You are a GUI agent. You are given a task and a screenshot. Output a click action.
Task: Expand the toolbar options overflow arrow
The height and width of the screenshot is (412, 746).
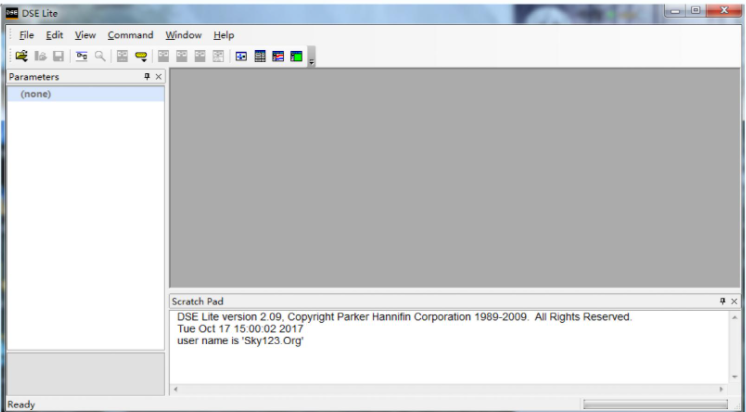(311, 61)
